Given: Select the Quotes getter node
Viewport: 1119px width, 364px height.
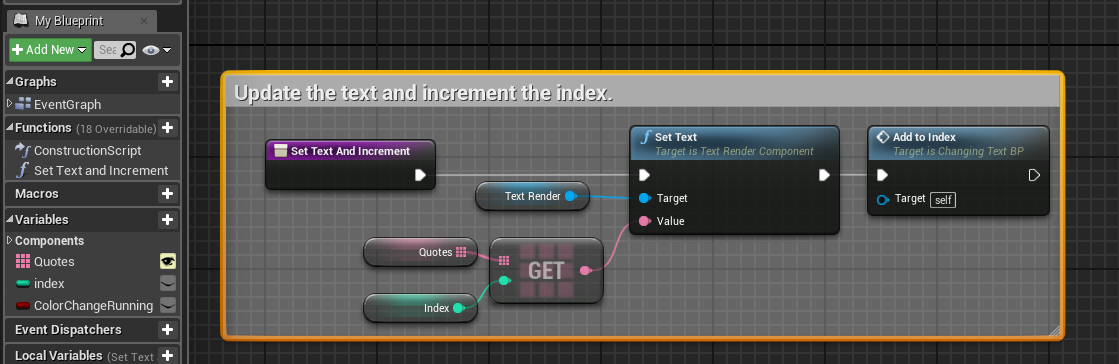Looking at the screenshot, I should tap(420, 252).
